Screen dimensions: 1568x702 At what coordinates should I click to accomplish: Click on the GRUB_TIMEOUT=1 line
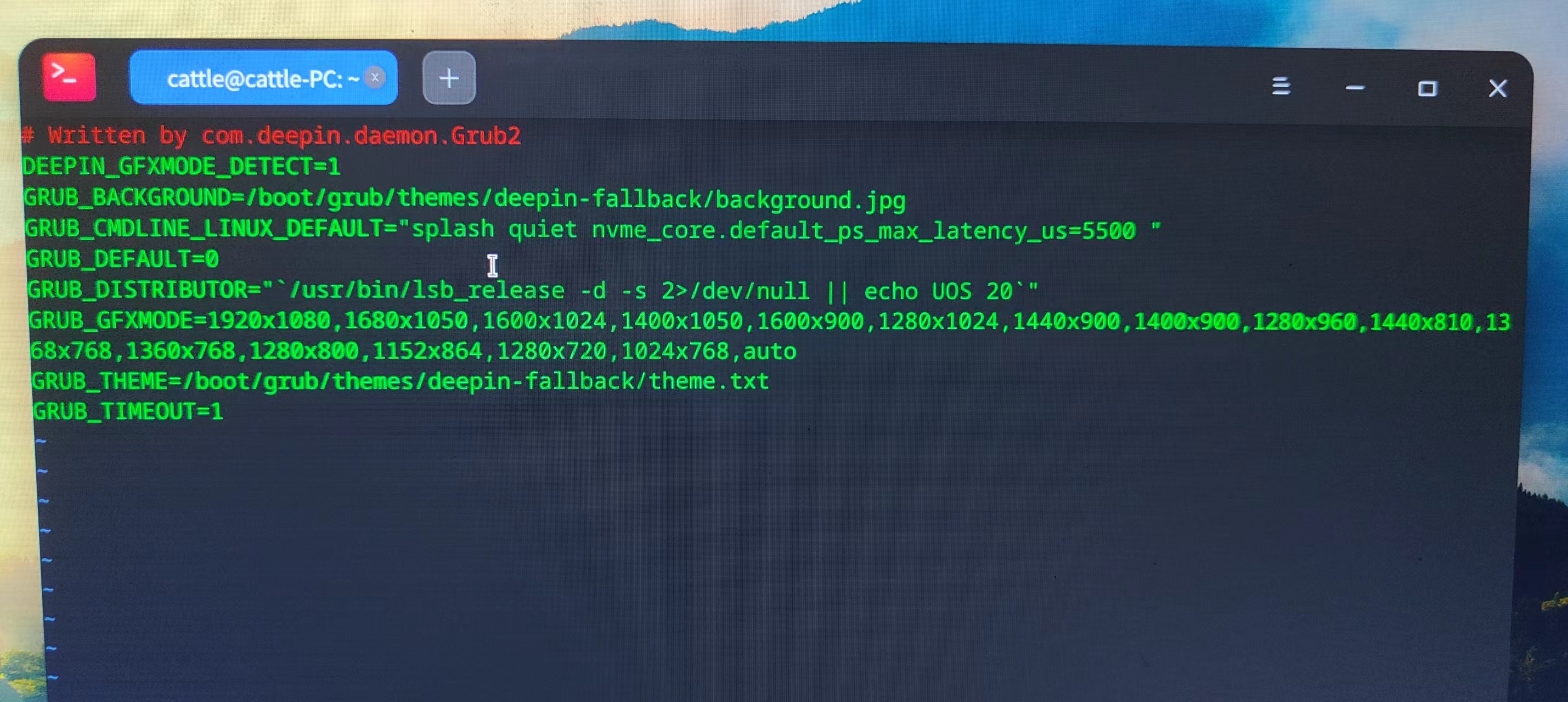pyautogui.click(x=128, y=412)
